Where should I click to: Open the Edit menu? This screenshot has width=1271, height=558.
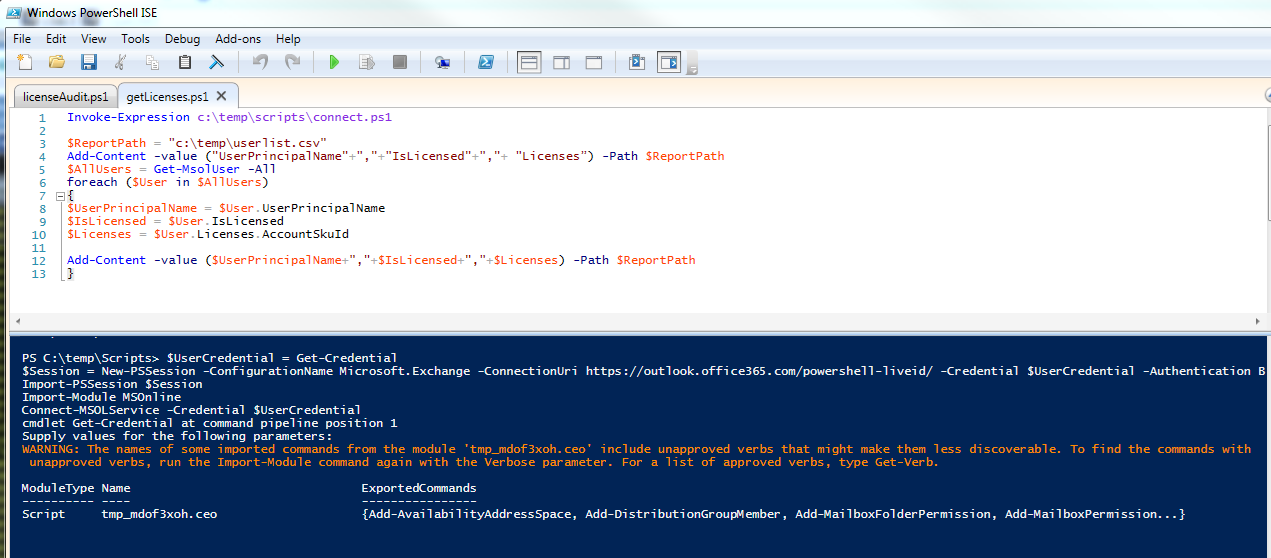coord(56,39)
